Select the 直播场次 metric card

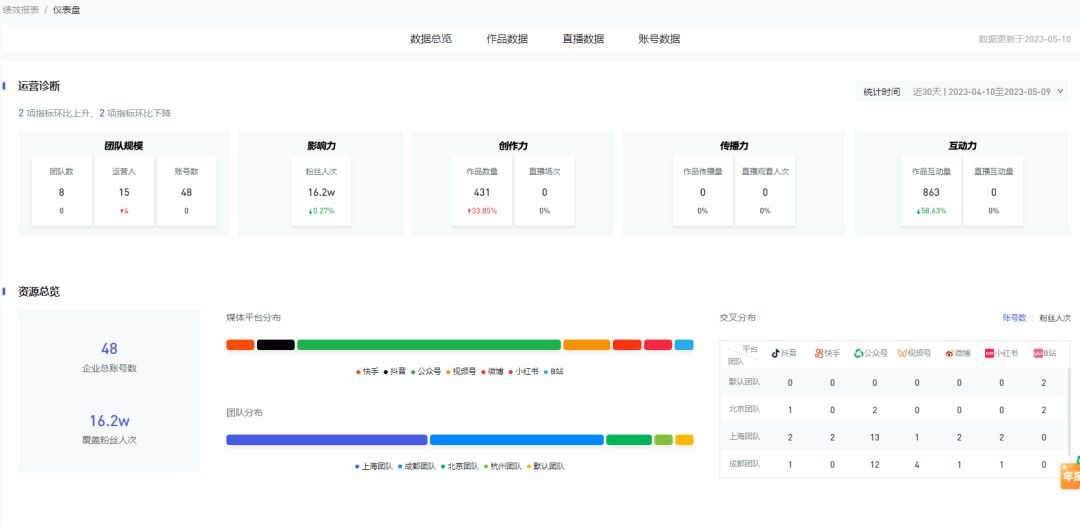point(545,191)
